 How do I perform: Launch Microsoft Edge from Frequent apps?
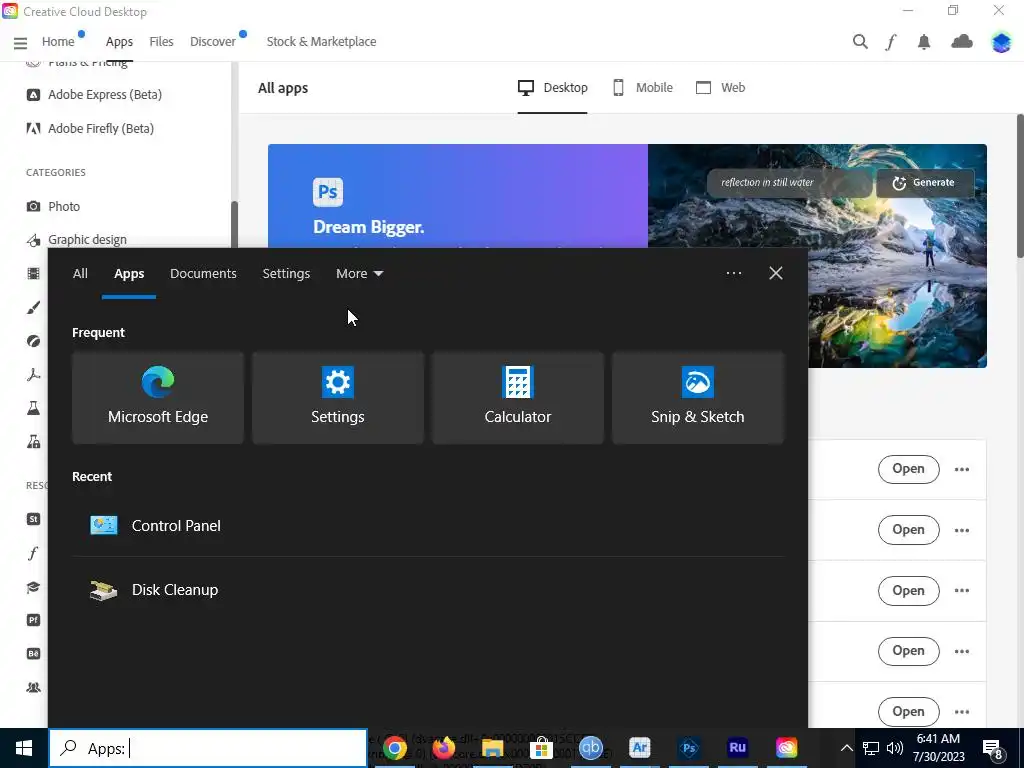[x=158, y=398]
